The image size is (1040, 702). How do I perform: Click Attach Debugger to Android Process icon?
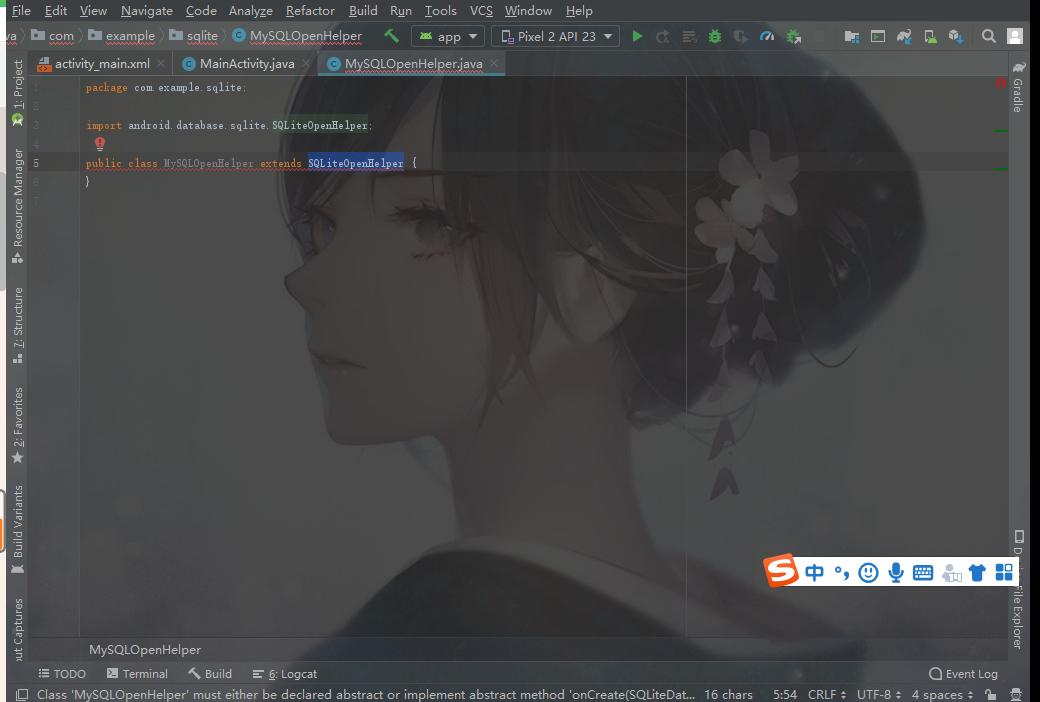coord(793,36)
